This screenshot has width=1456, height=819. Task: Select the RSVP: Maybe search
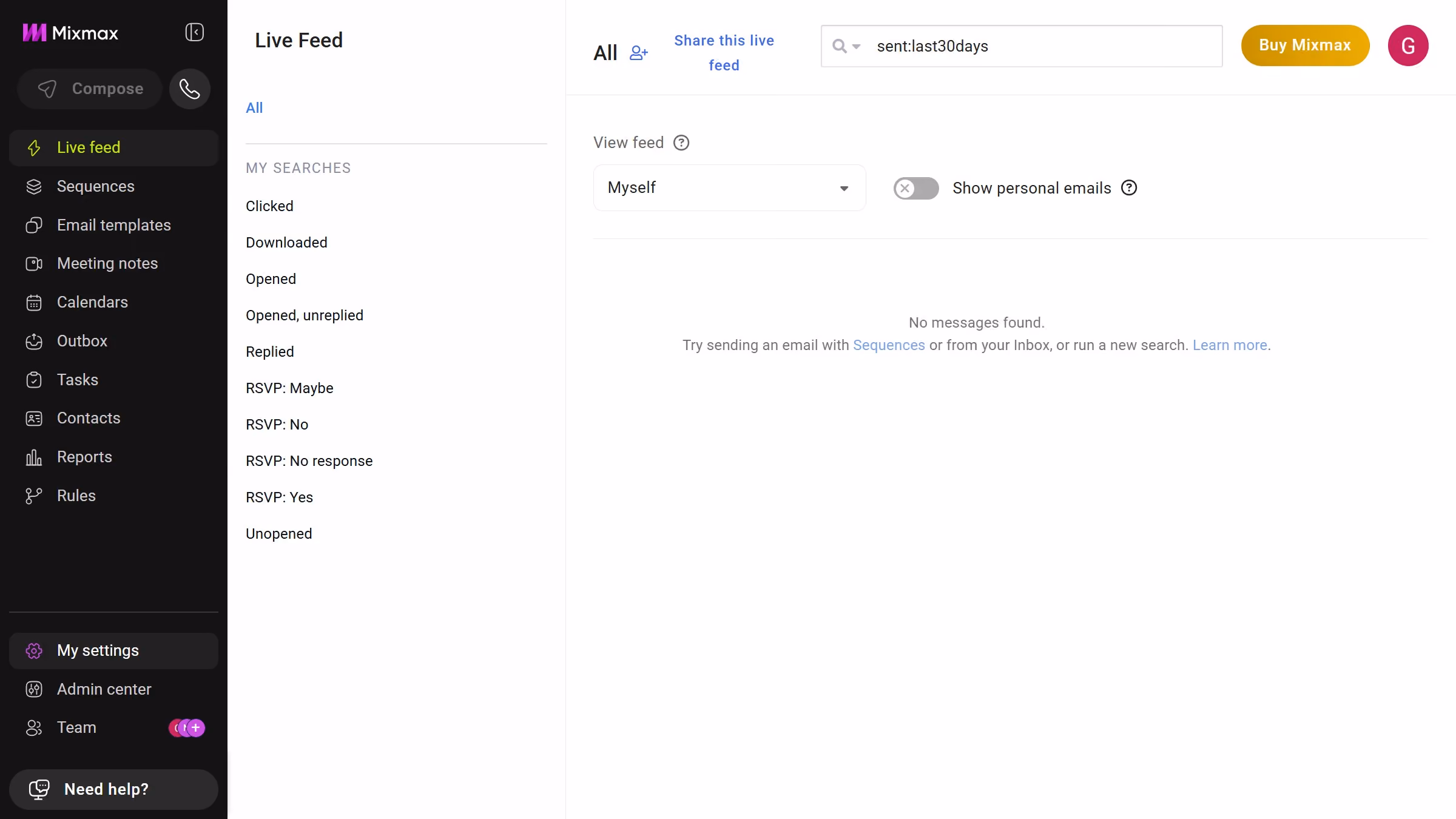(289, 388)
